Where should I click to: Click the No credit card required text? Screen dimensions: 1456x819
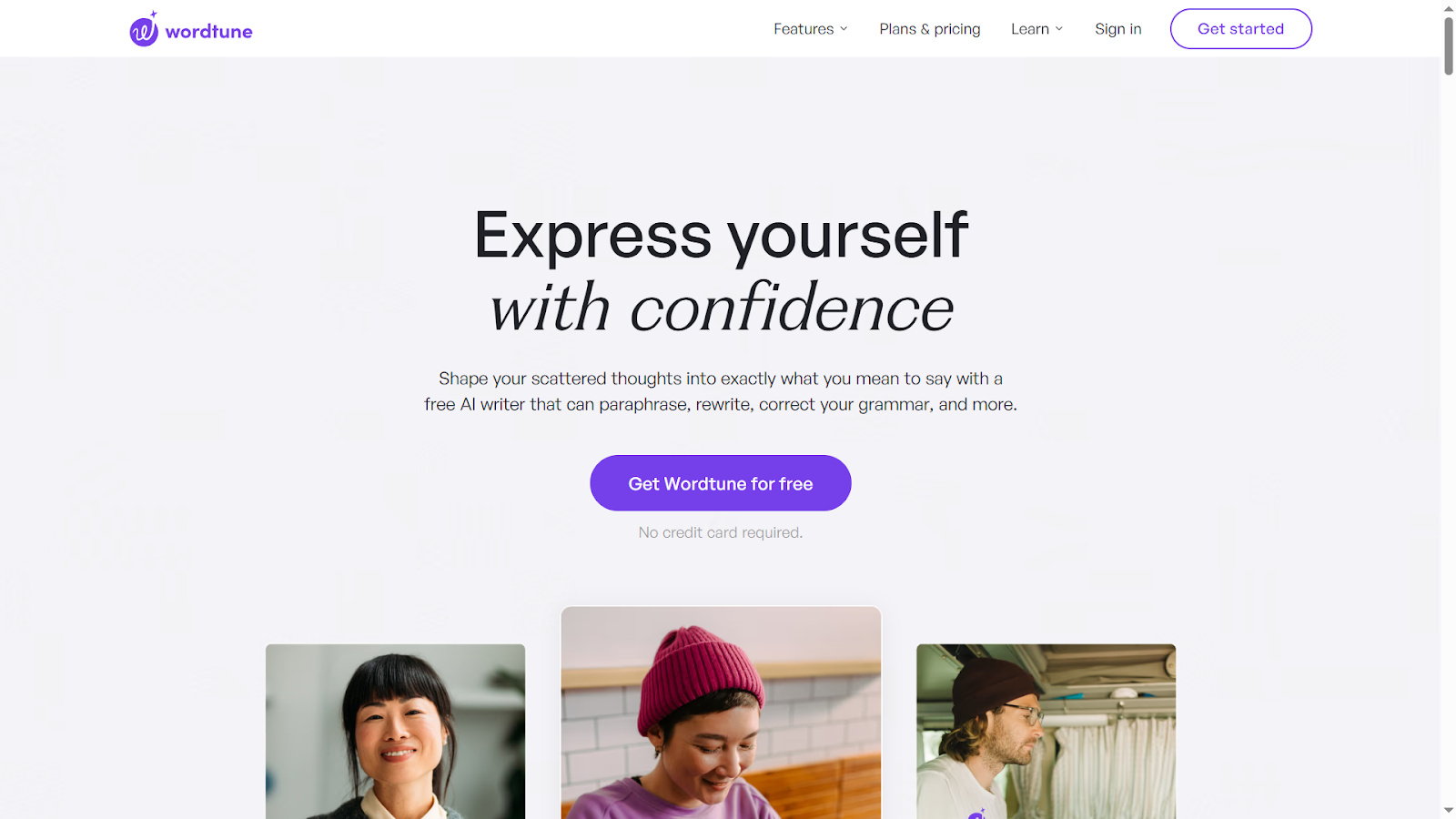point(721,532)
